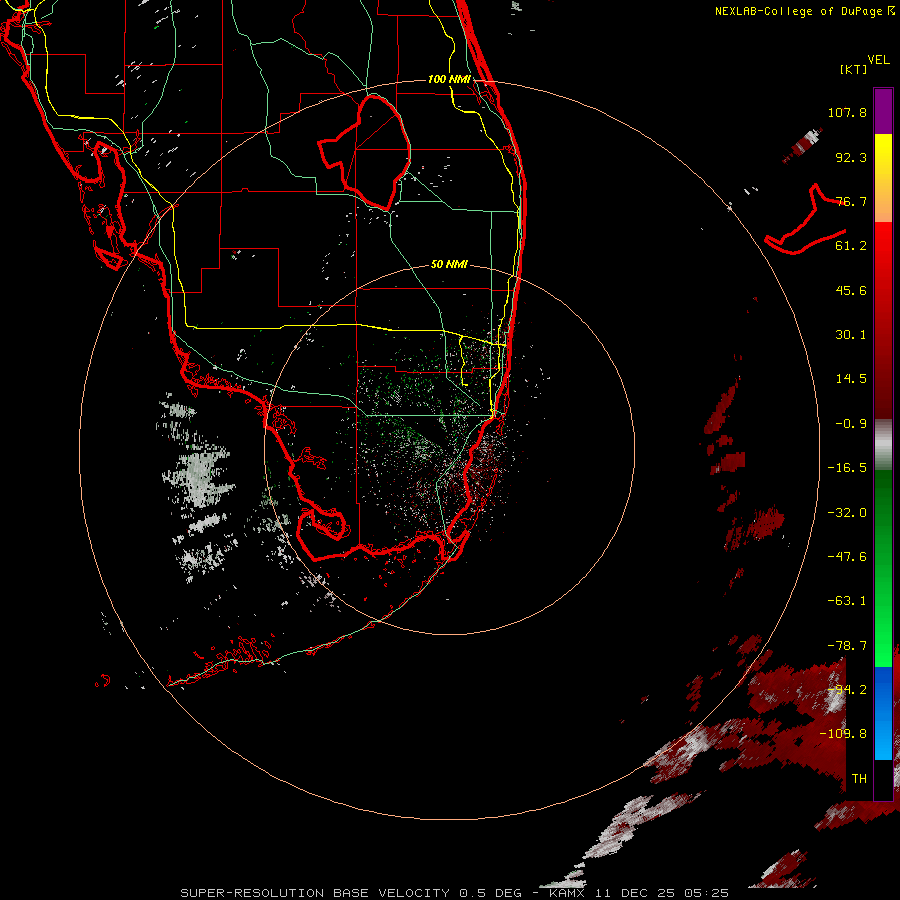Click the -32.0 velocity scale value
This screenshot has width=900, height=900.
point(847,513)
